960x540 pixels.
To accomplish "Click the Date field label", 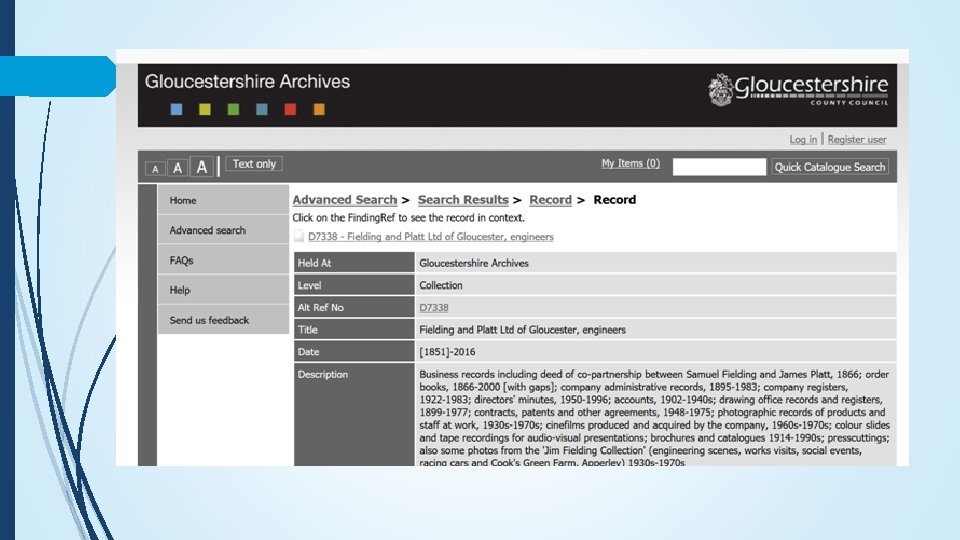I will point(354,351).
